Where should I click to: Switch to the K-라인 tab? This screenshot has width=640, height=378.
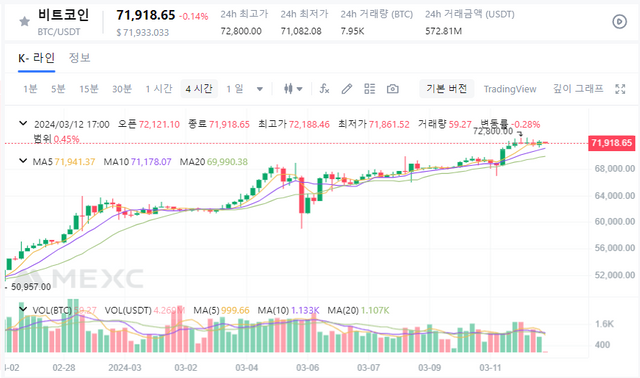[x=36, y=58]
